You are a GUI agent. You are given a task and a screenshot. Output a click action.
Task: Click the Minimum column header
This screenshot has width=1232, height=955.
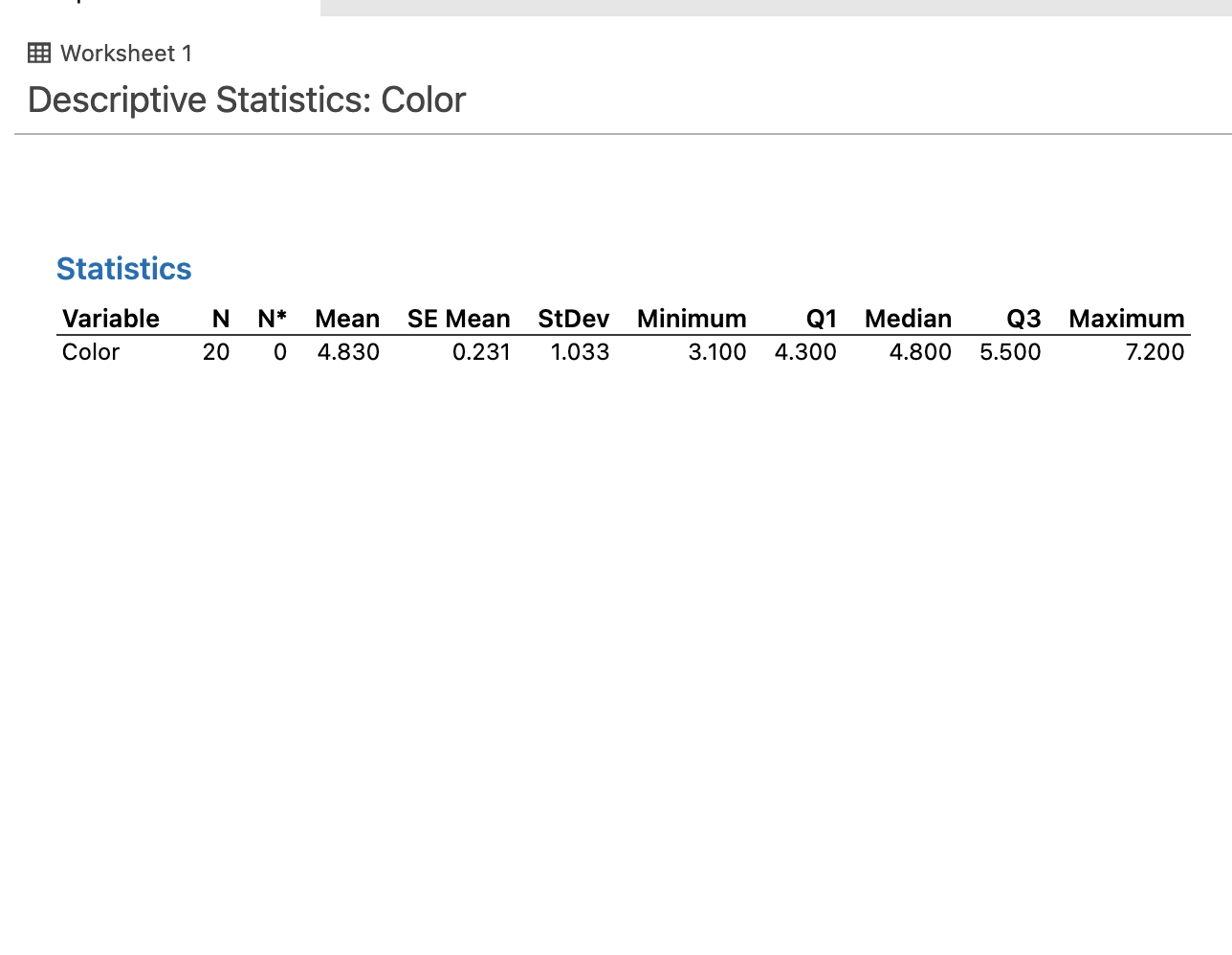click(x=691, y=319)
